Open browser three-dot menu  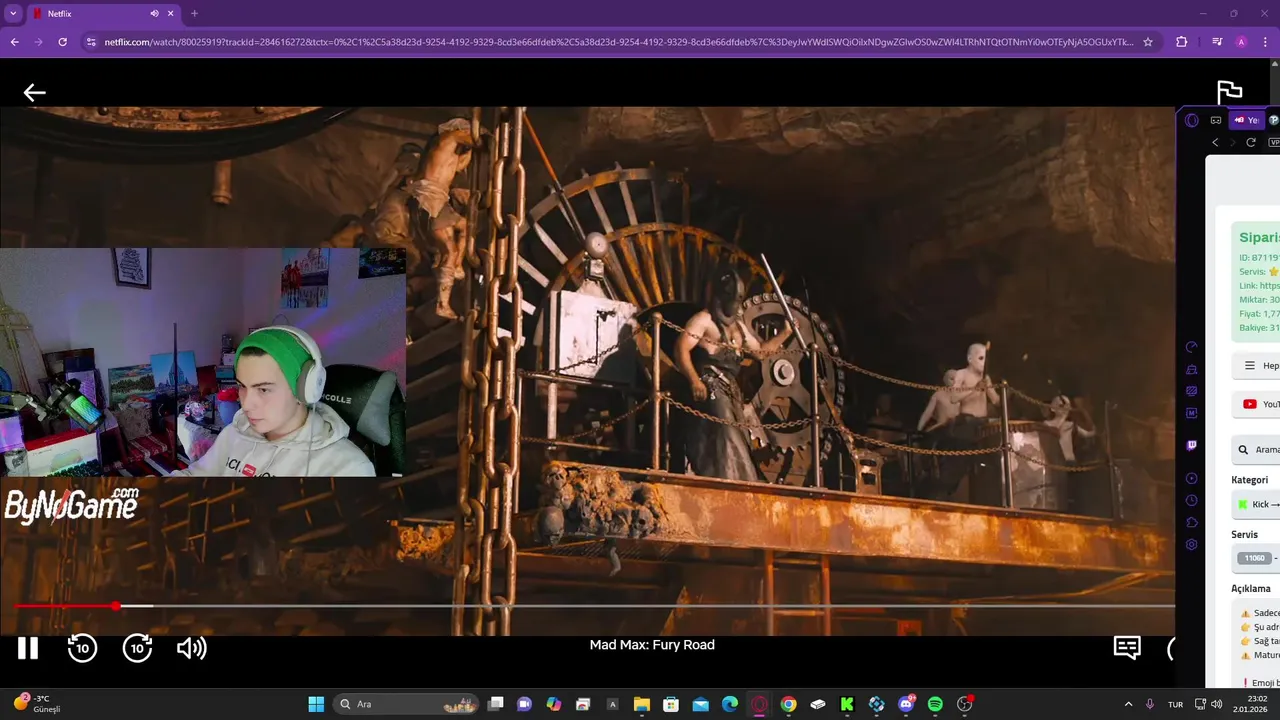pyautogui.click(x=1266, y=42)
